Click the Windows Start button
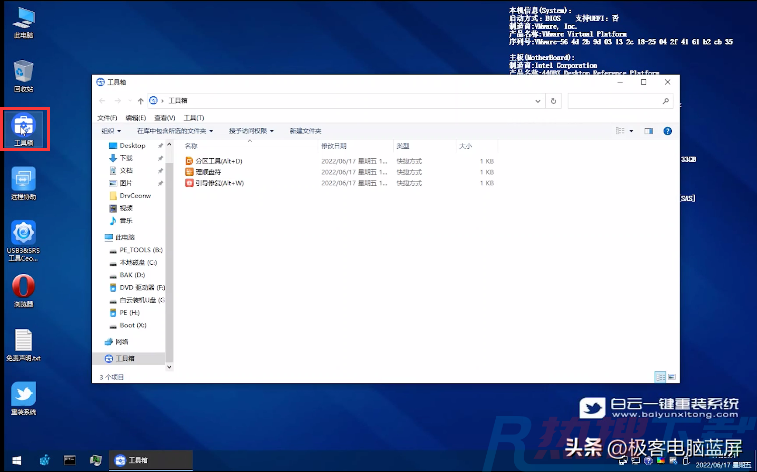Screen dimensions: 757x472 (x=17, y=460)
